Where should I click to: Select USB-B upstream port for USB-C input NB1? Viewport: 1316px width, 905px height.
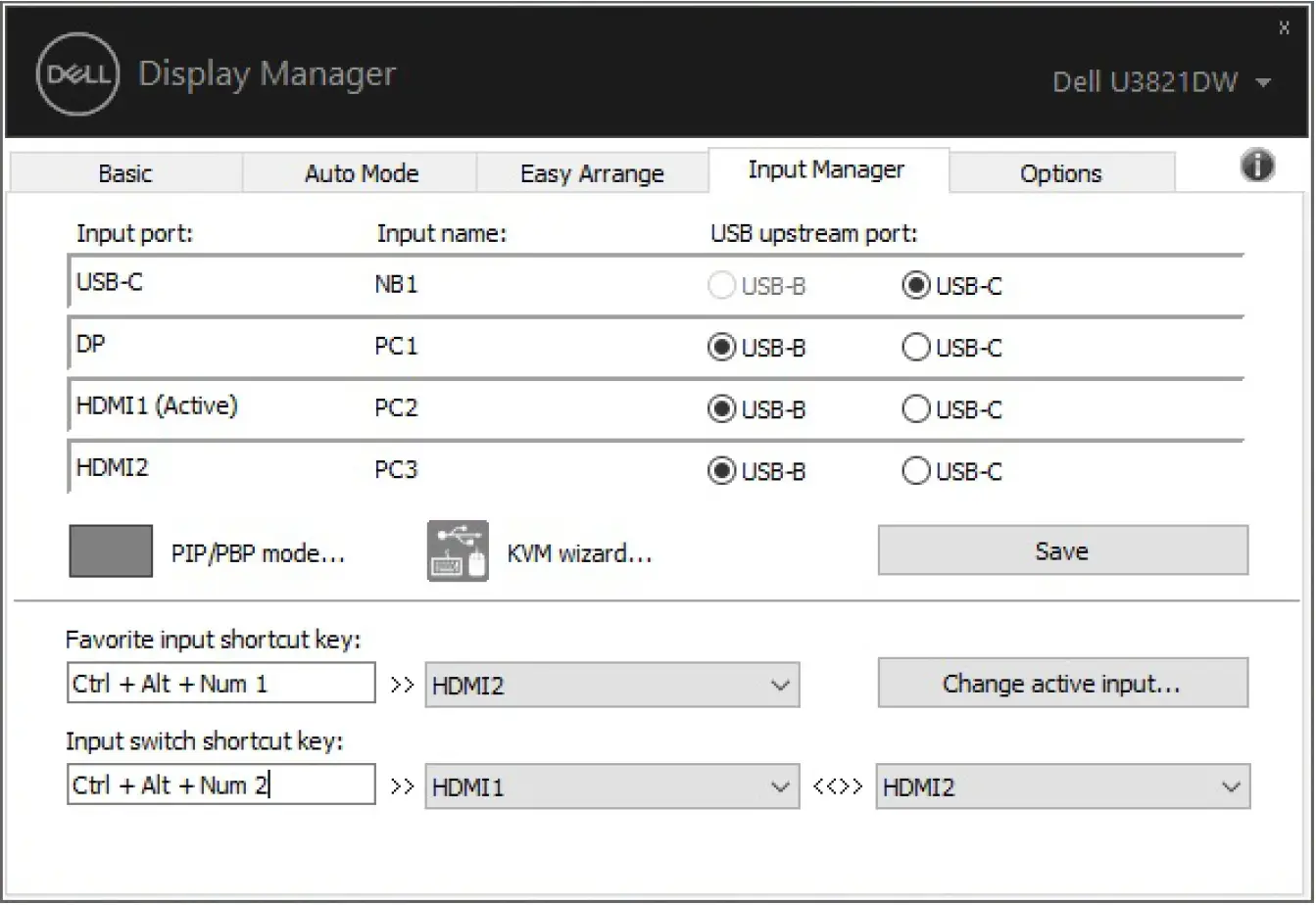(721, 285)
